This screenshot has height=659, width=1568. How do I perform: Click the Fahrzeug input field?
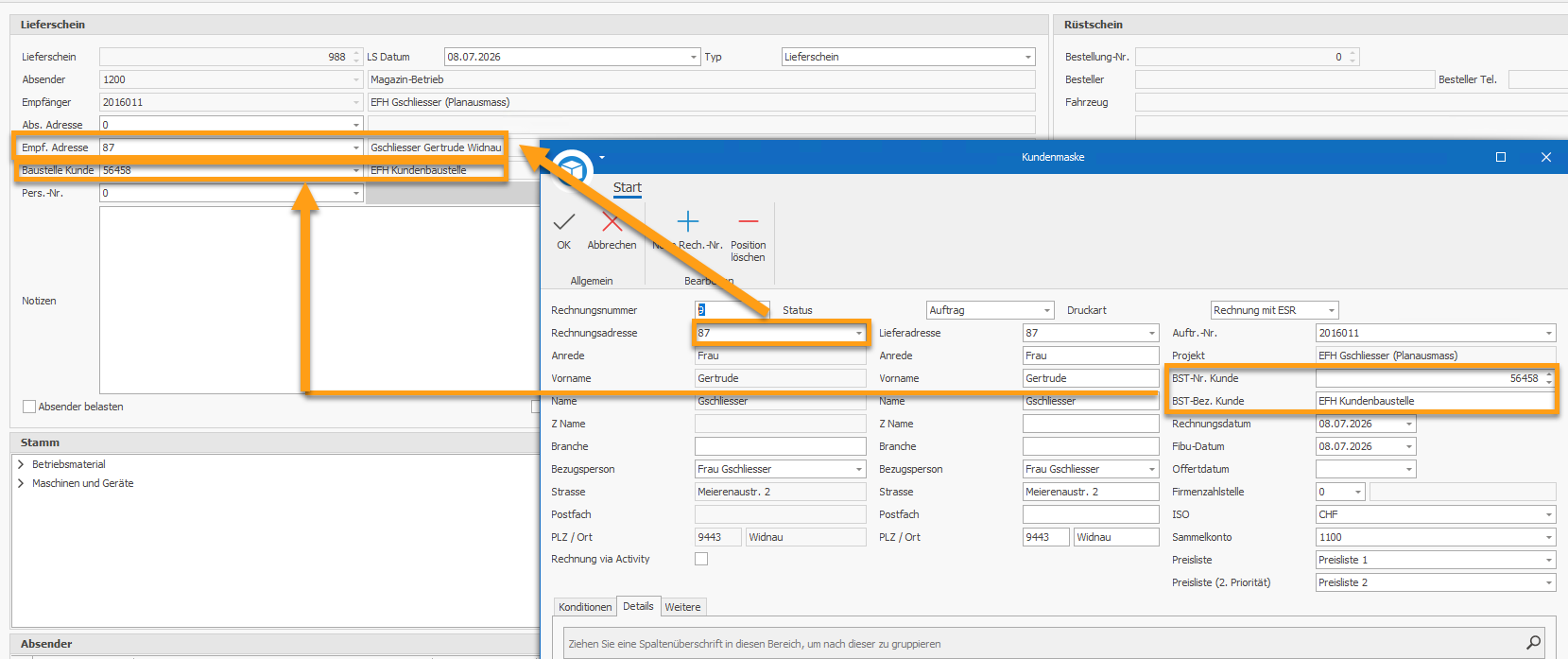tap(1352, 102)
